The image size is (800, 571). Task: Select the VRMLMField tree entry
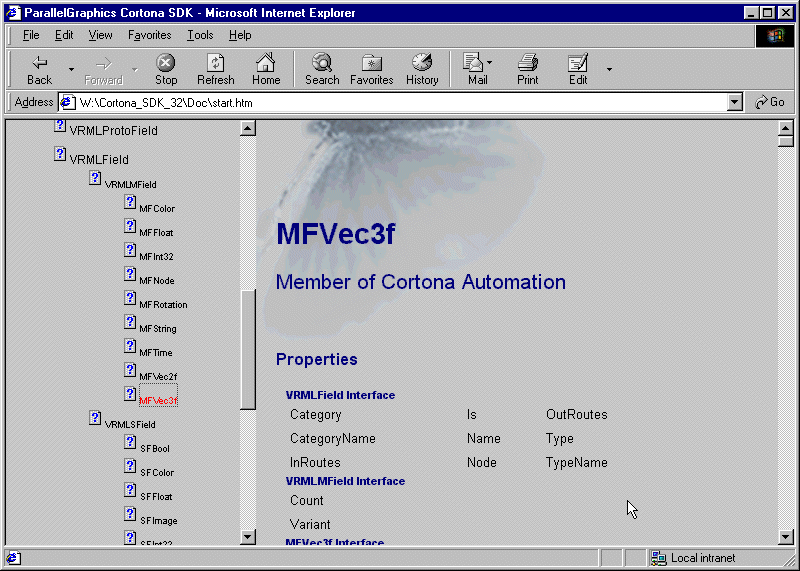tap(131, 185)
